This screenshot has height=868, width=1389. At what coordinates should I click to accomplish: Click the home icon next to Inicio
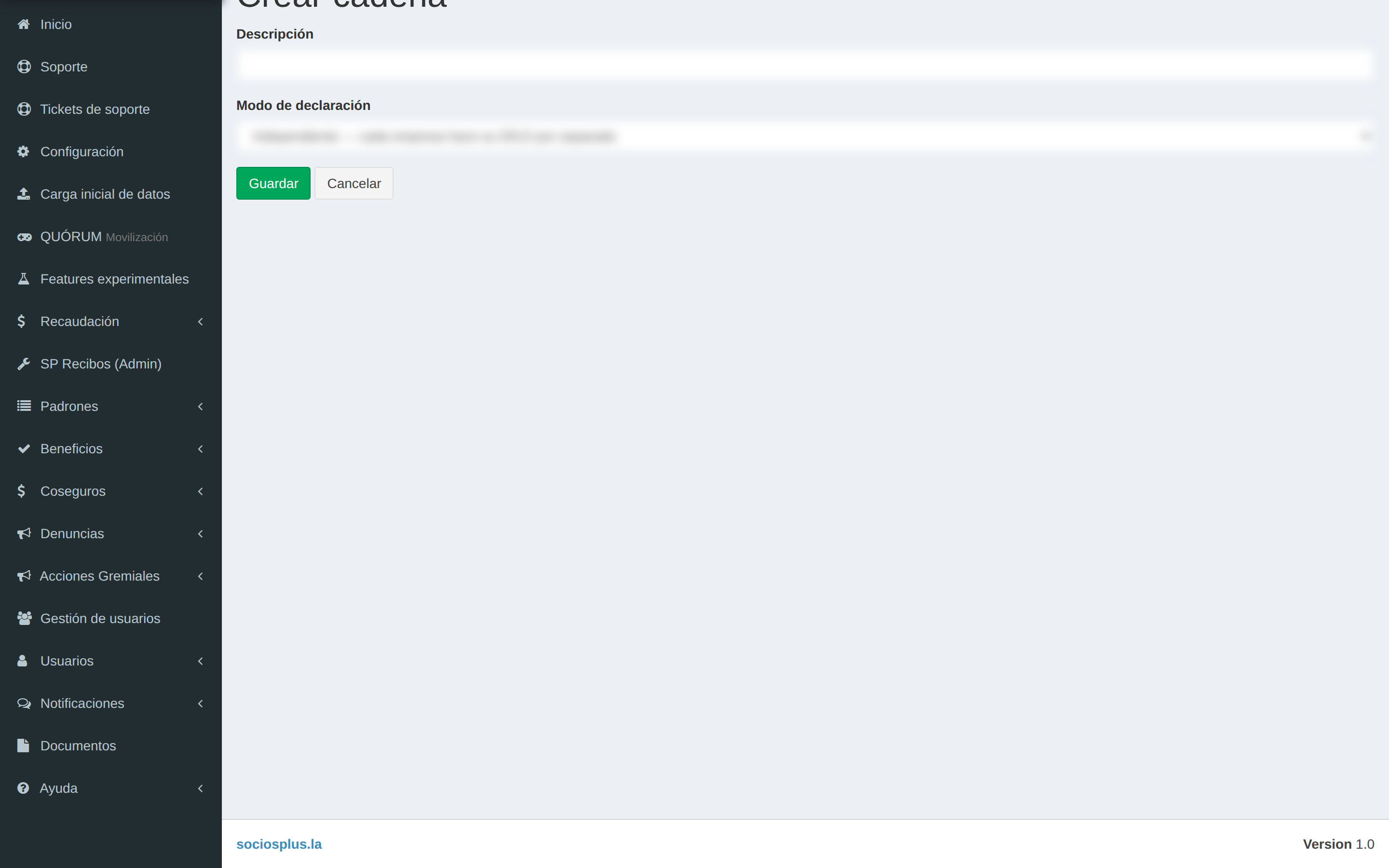pyautogui.click(x=24, y=24)
